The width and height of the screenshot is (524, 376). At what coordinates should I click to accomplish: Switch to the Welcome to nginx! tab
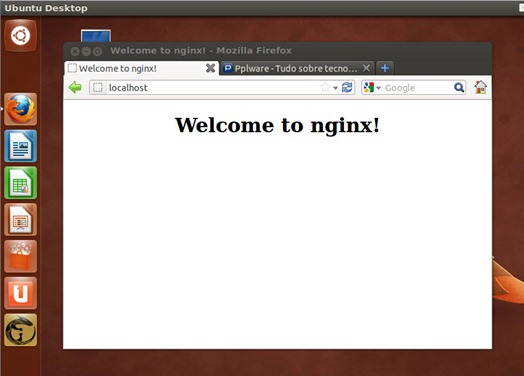pos(142,68)
